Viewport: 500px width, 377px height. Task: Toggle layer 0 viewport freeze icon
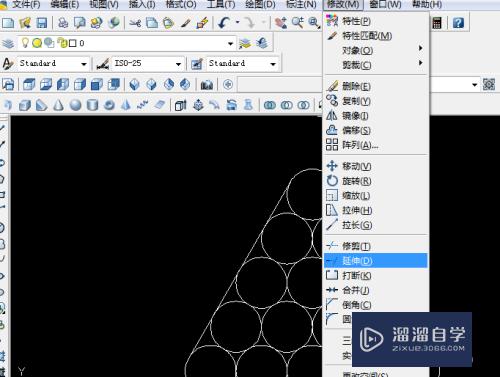click(49, 43)
